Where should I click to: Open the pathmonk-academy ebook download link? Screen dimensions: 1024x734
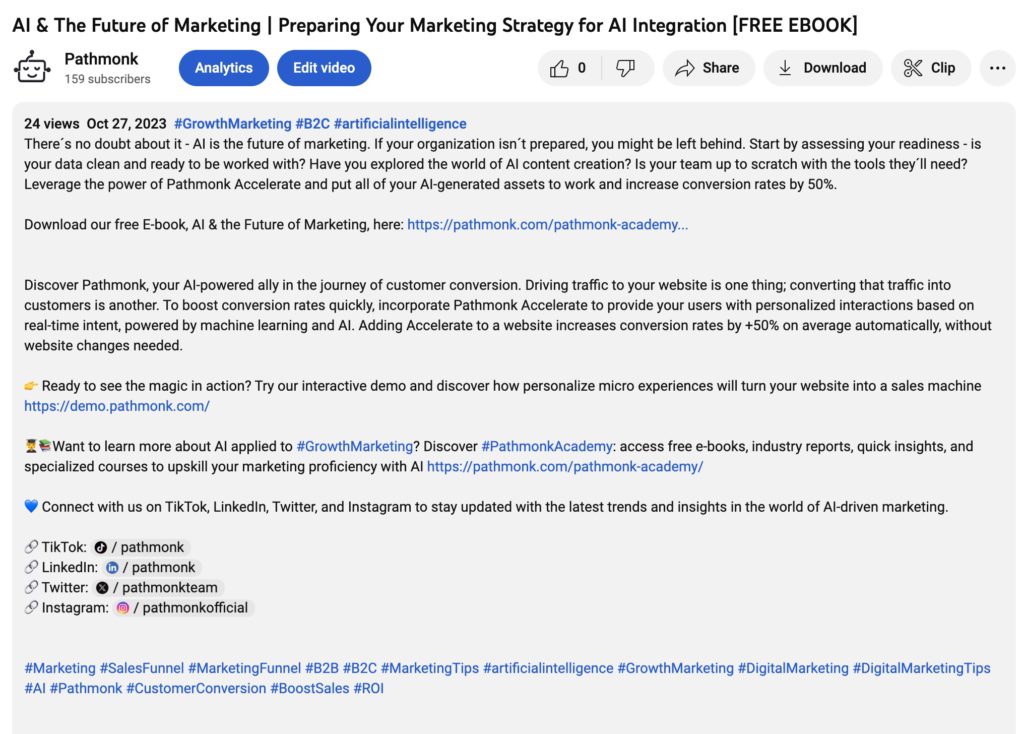click(547, 224)
